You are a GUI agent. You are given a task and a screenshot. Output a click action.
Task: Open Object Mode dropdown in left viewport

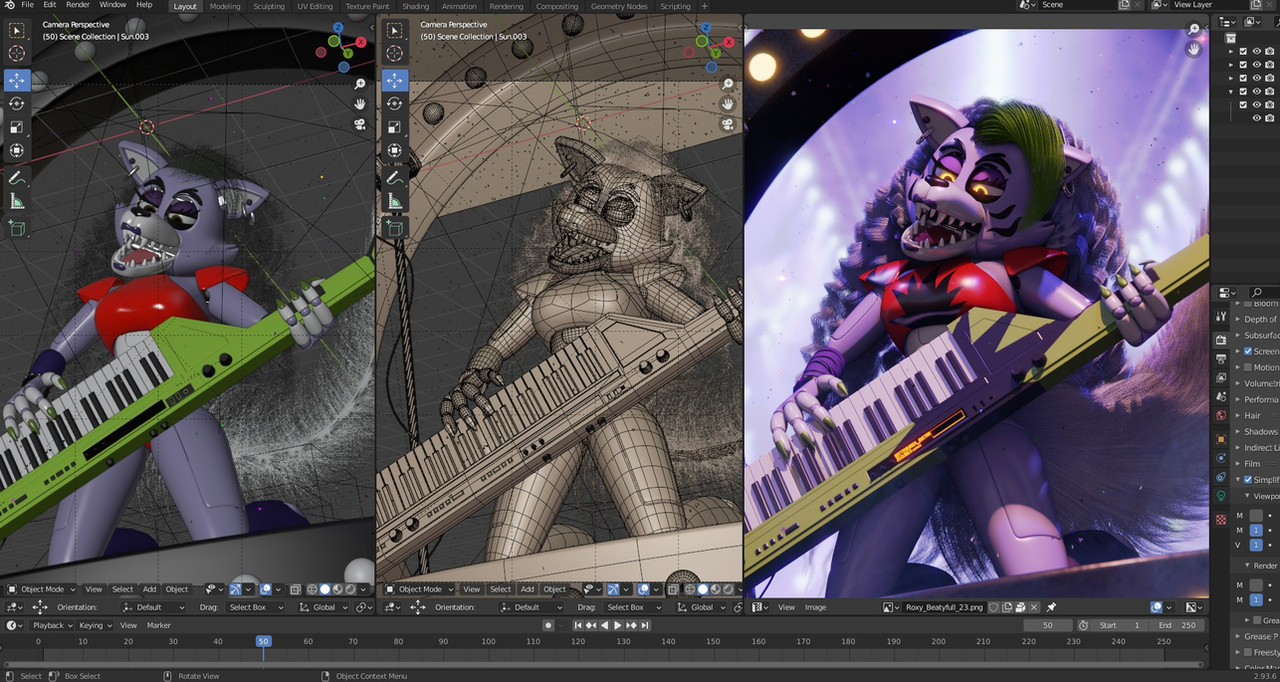41,589
